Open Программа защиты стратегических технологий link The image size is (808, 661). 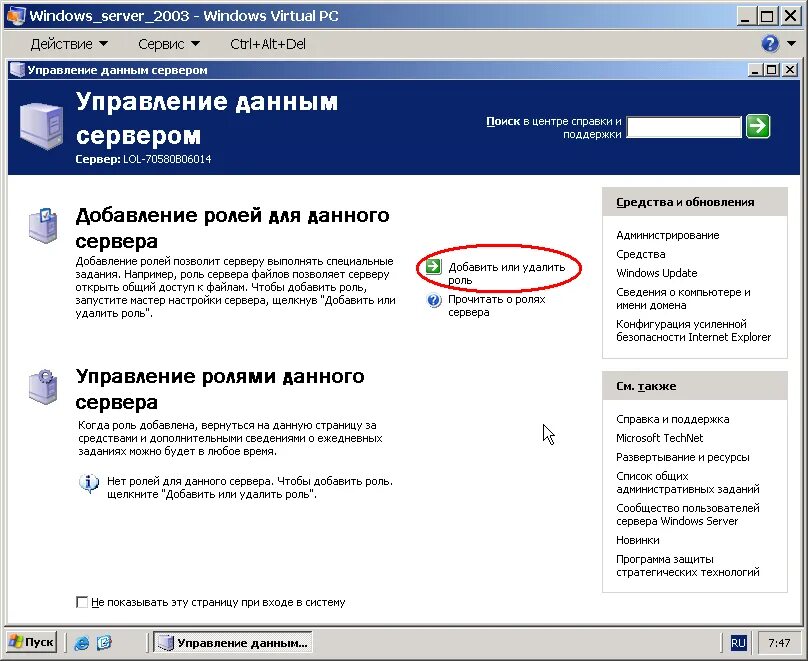[687, 565]
